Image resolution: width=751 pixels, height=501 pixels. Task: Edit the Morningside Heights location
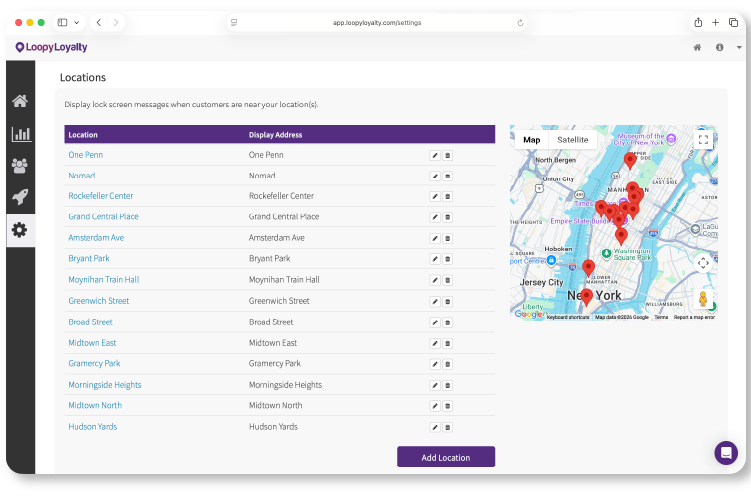tap(435, 385)
